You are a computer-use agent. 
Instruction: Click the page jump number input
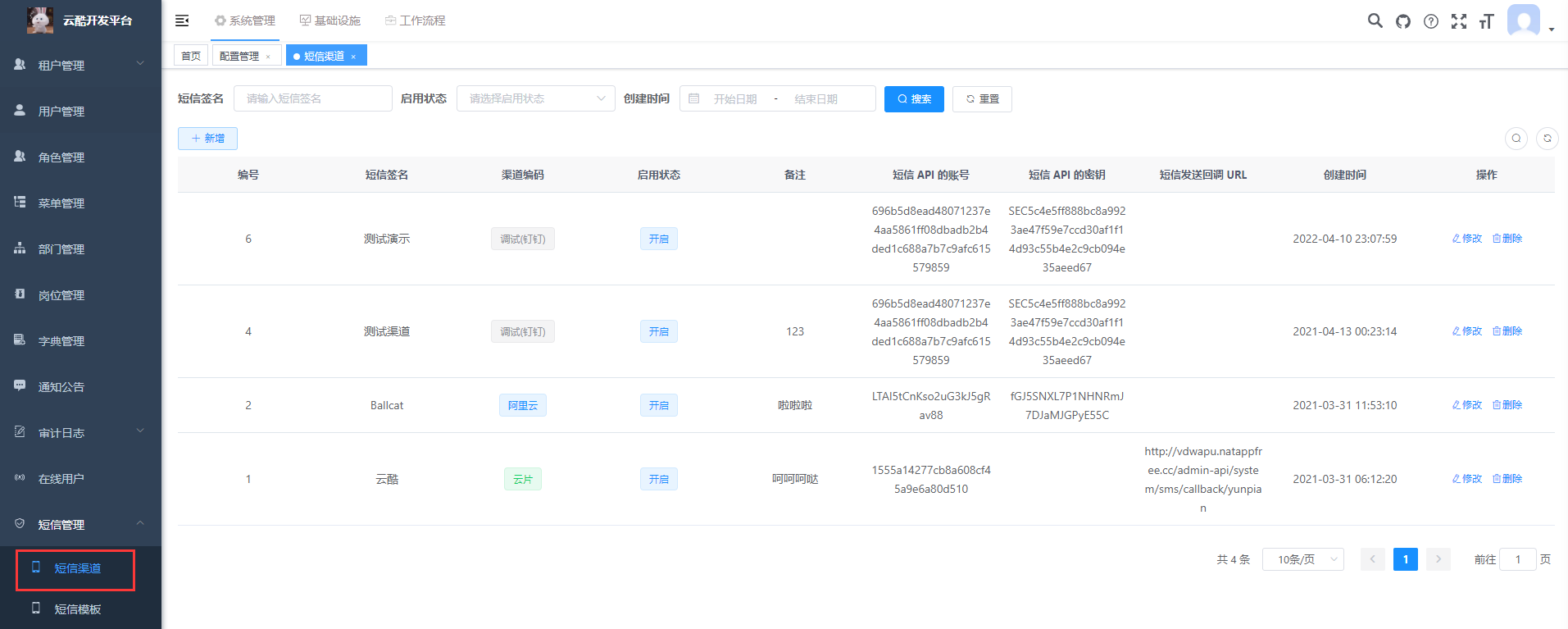1518,559
